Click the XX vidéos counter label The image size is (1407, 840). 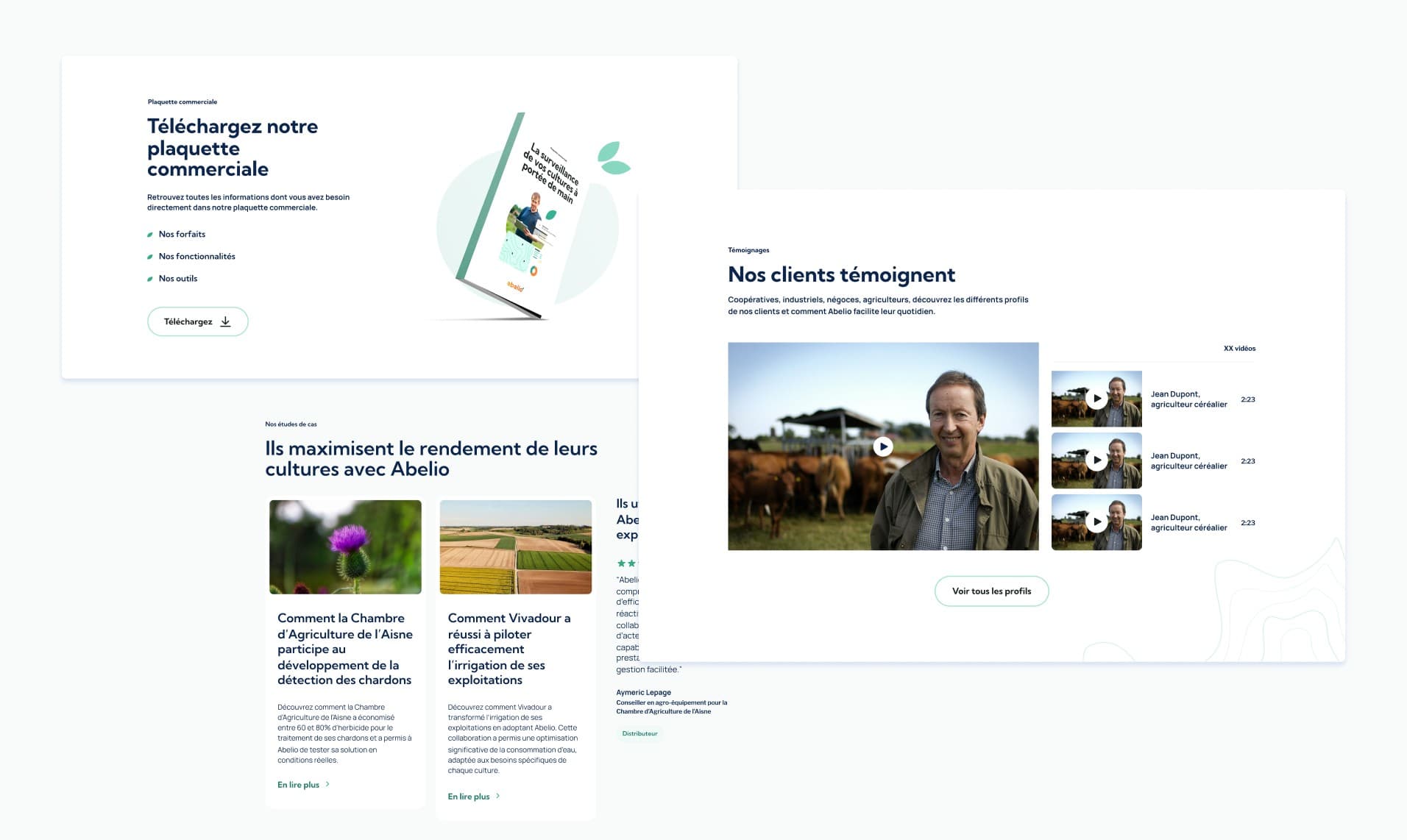pos(1239,349)
